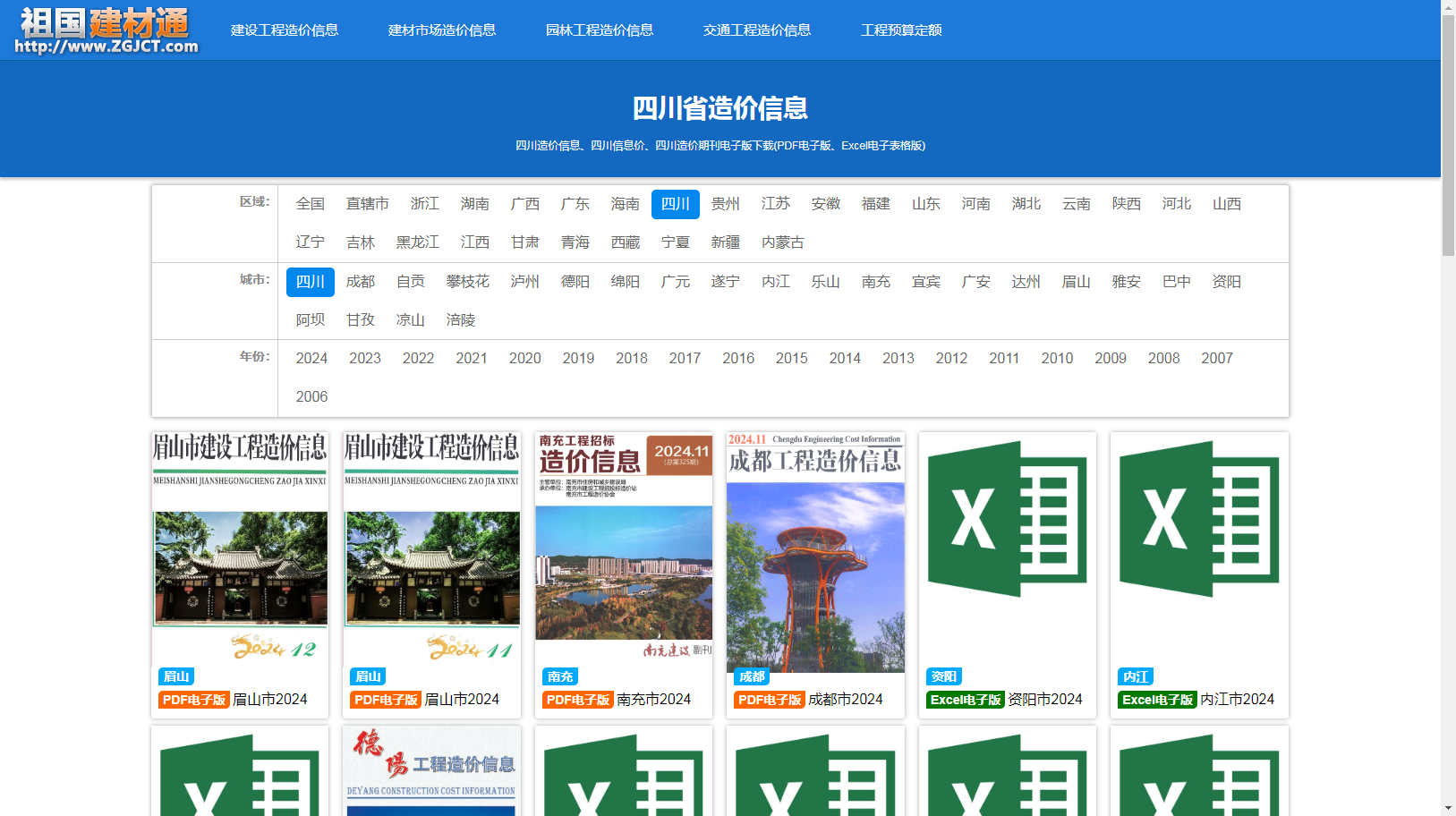Filter by city 成都
This screenshot has width=1456, height=816.
(x=361, y=282)
